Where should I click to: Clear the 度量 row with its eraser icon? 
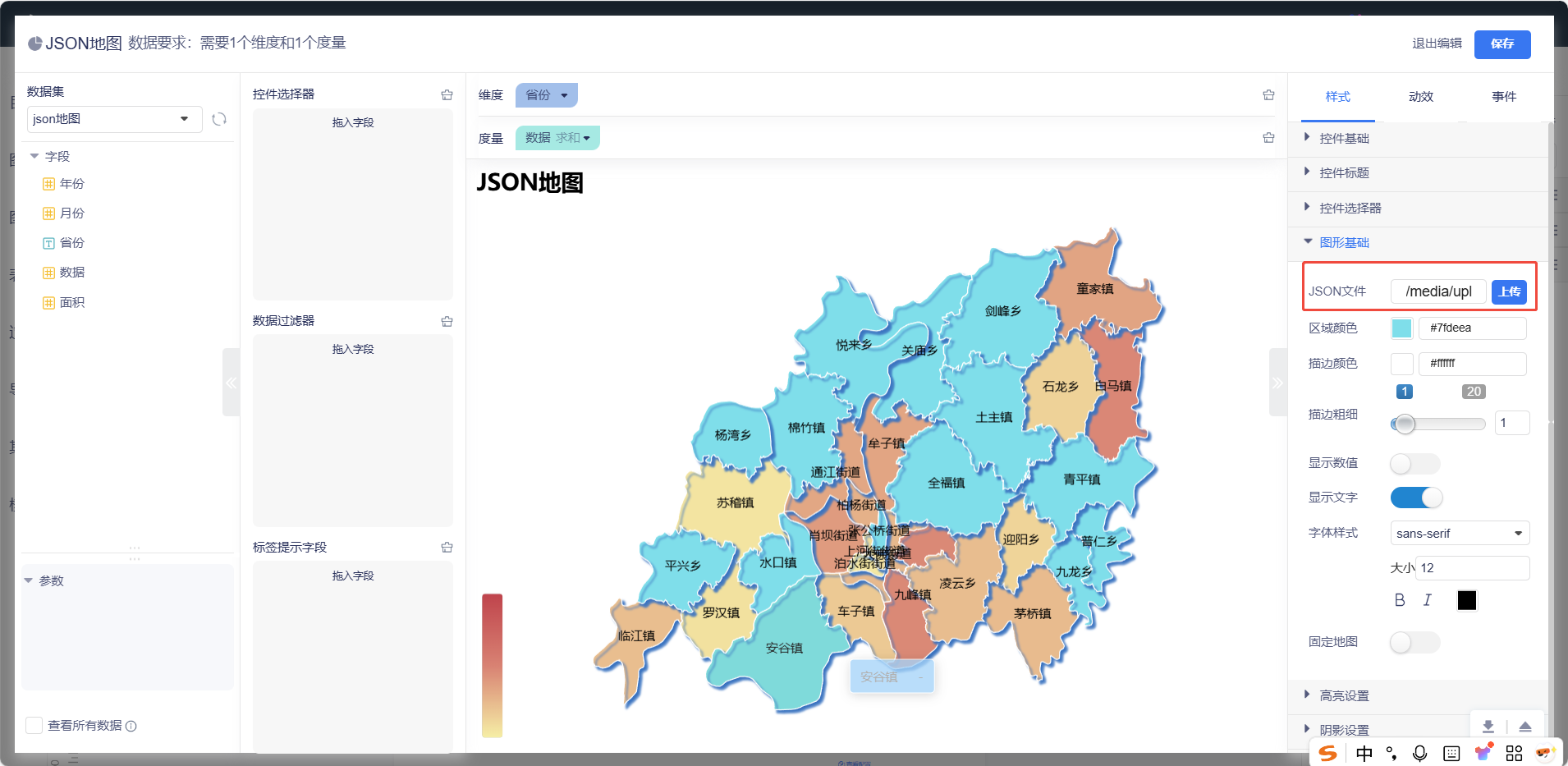coord(1268,138)
